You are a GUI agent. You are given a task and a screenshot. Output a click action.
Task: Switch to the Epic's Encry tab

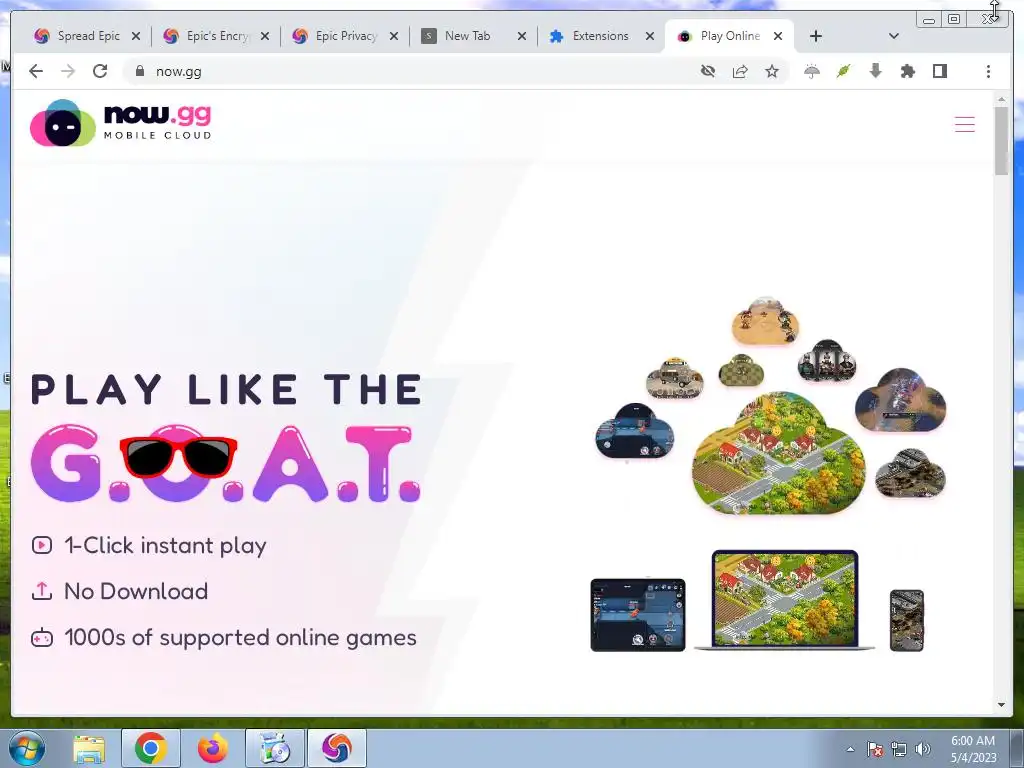(x=216, y=36)
